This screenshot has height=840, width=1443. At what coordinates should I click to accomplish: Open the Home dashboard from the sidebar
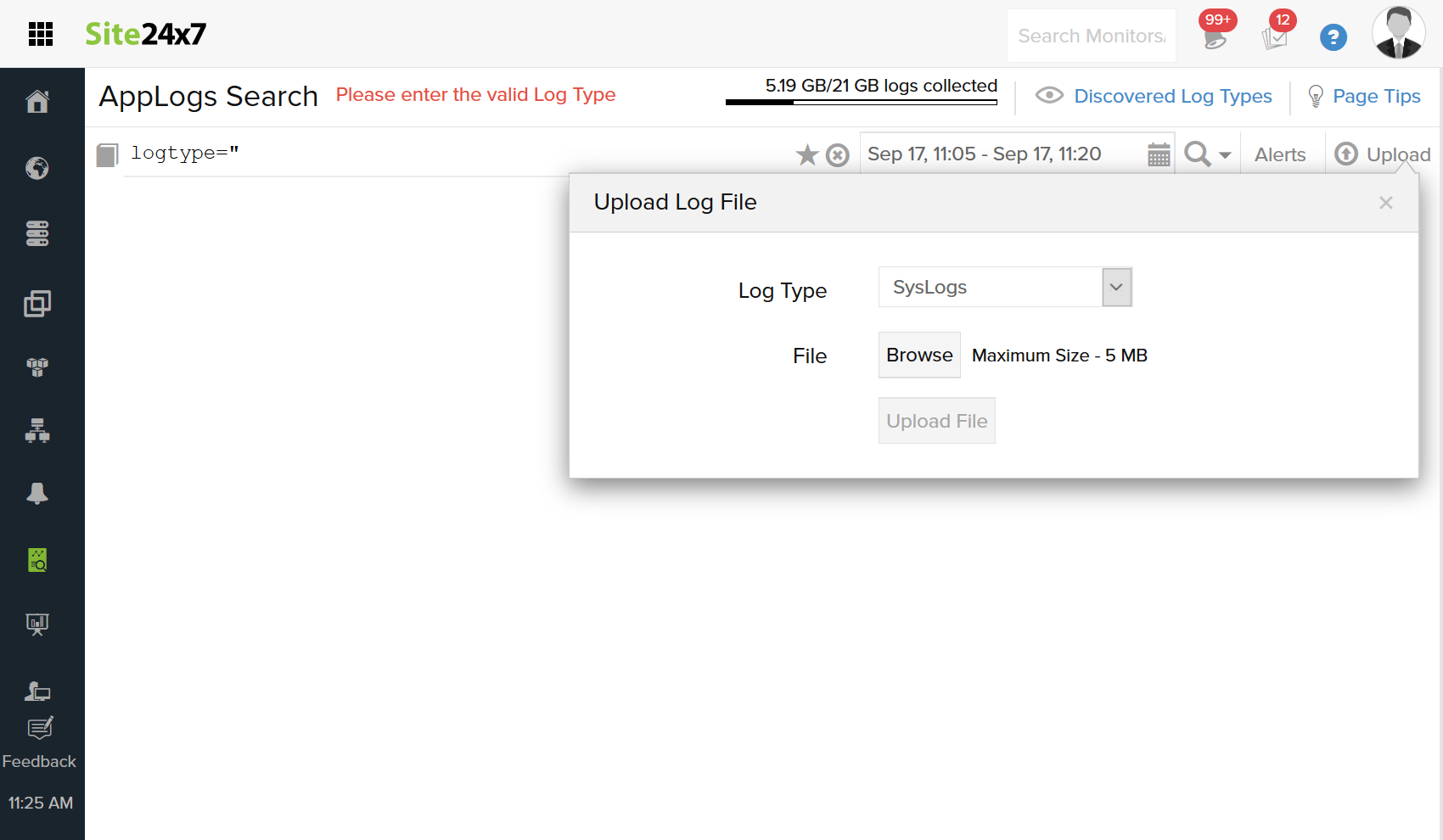37,100
